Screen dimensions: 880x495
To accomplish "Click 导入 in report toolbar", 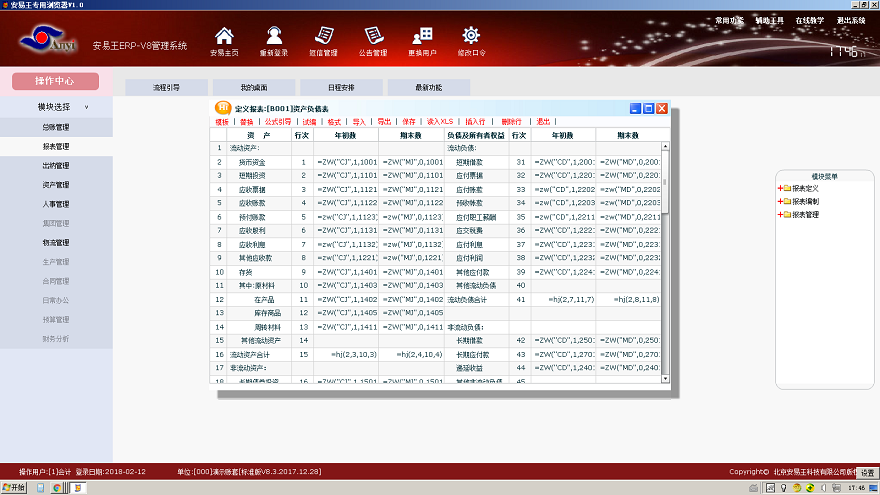I will [x=359, y=122].
